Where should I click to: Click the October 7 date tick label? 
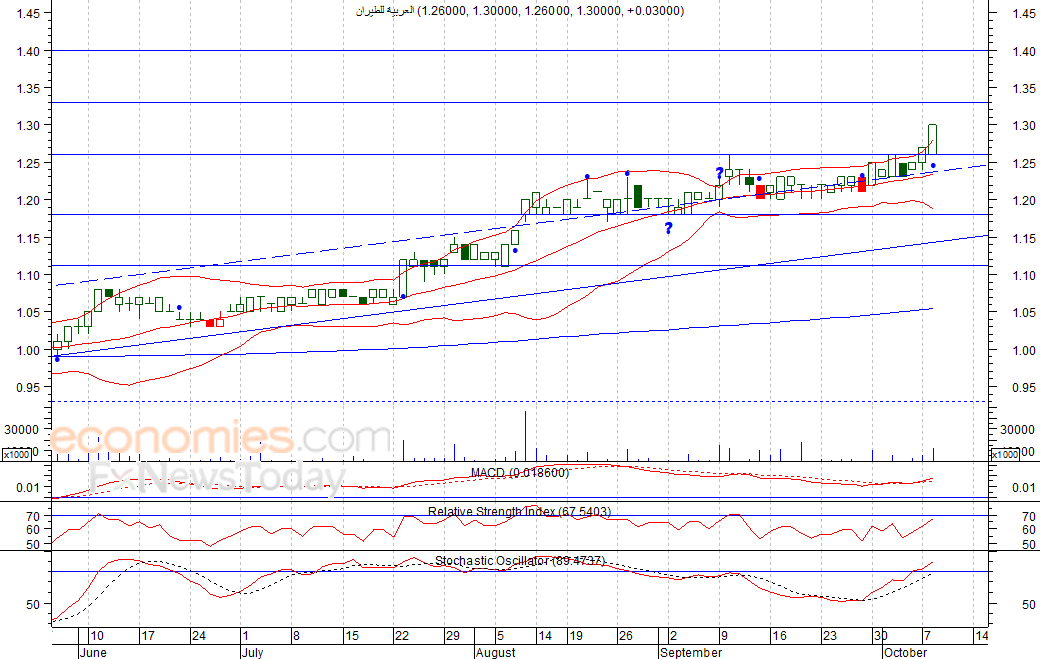[x=929, y=636]
